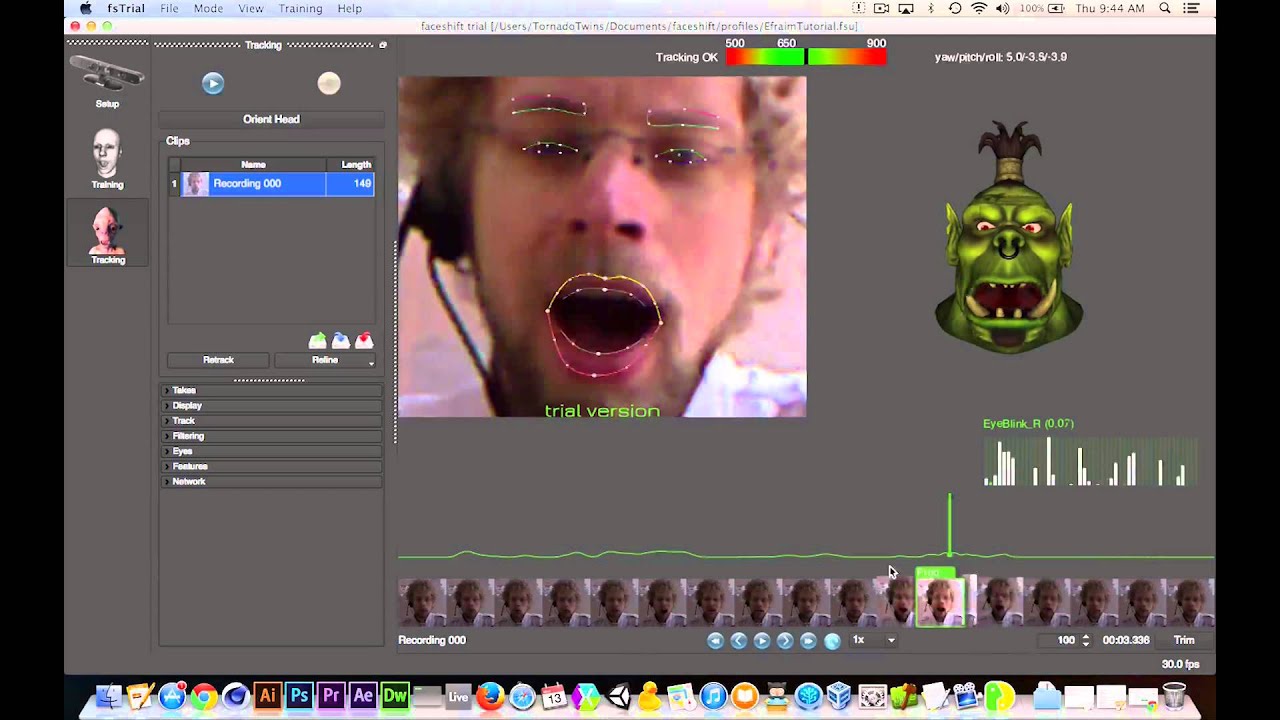1280x720 pixels.
Task: Open Adobe Premiere Pro from the dock
Action: (331, 696)
